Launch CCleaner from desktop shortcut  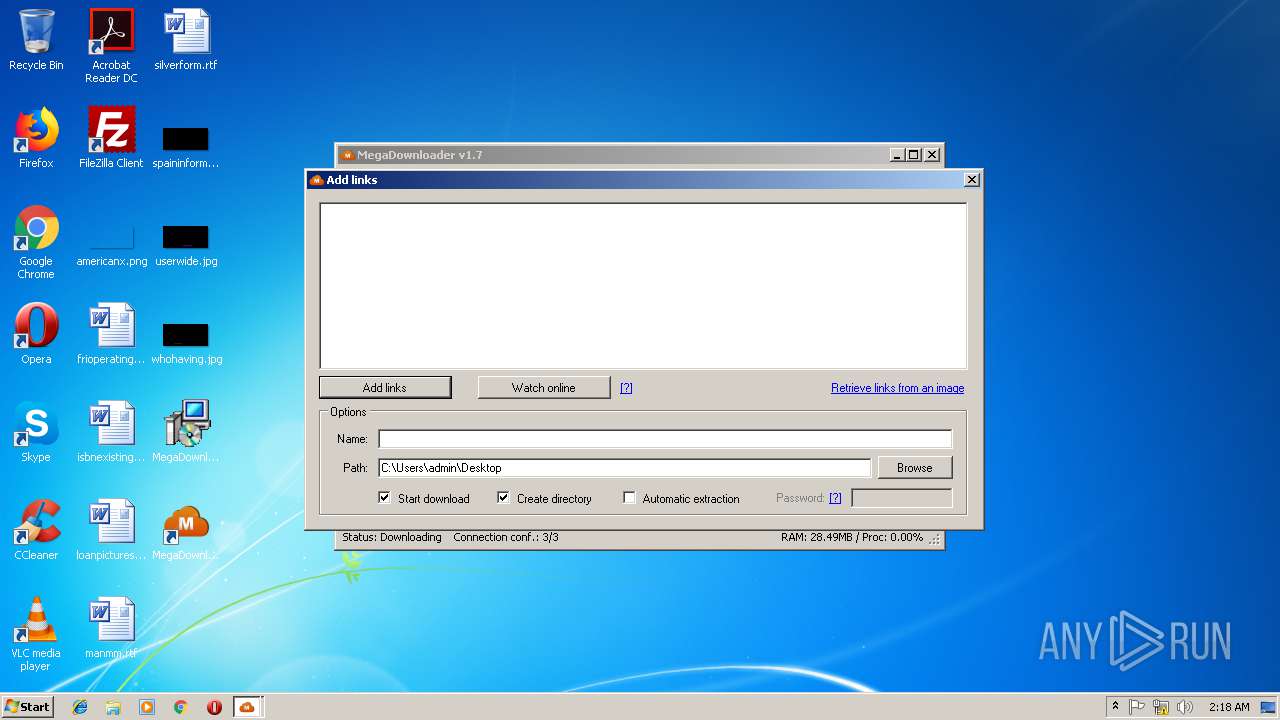(36, 530)
